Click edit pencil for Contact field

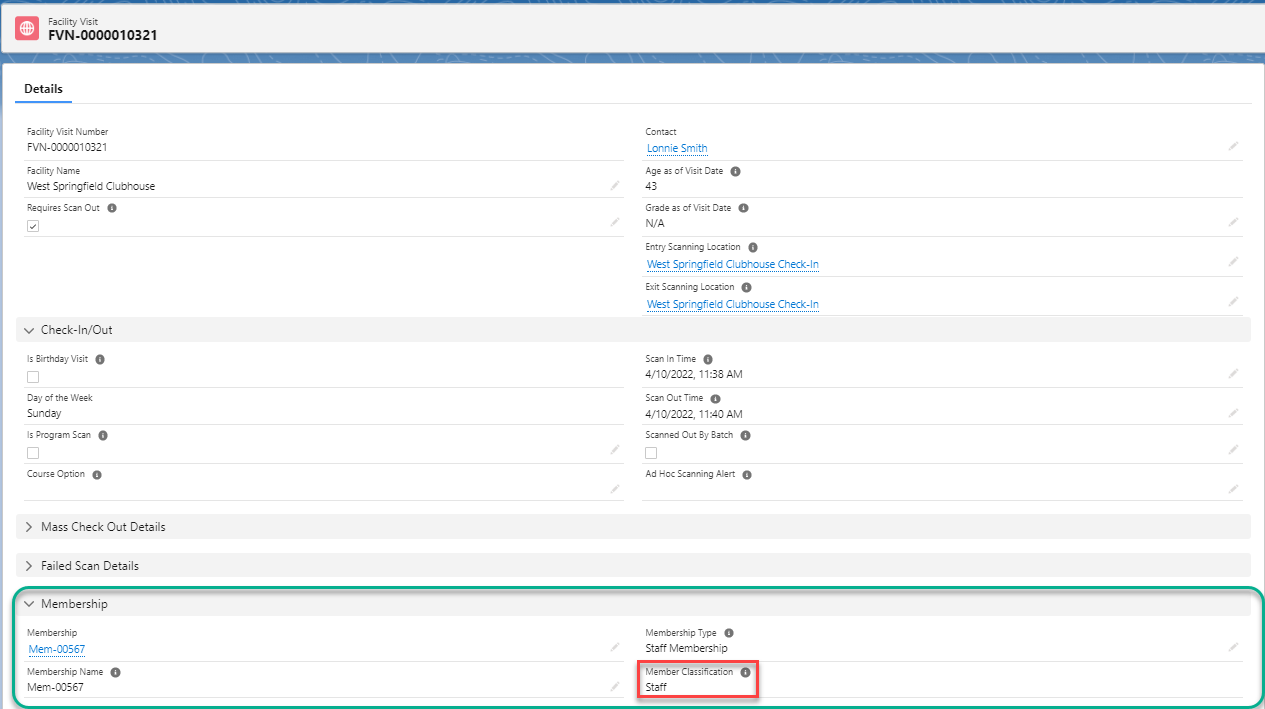(1233, 146)
